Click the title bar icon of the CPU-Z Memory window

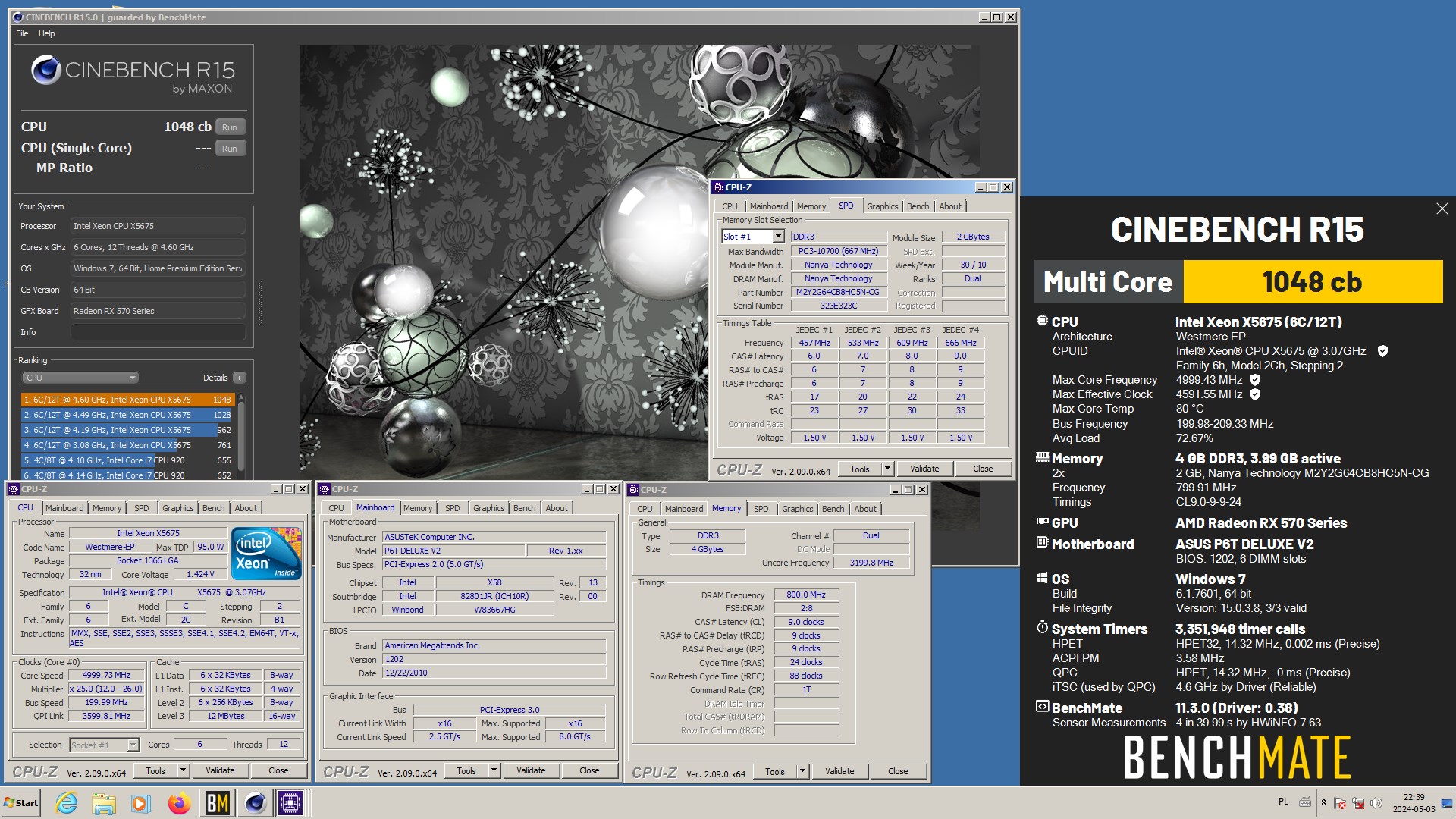point(632,490)
